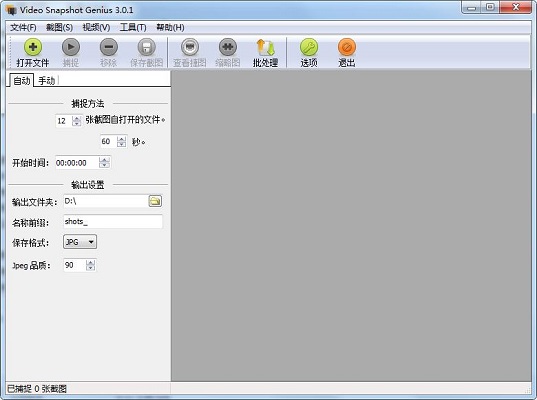Click the 捕捉 play icon in toolbar
This screenshot has height=400, width=537.
click(x=71, y=47)
